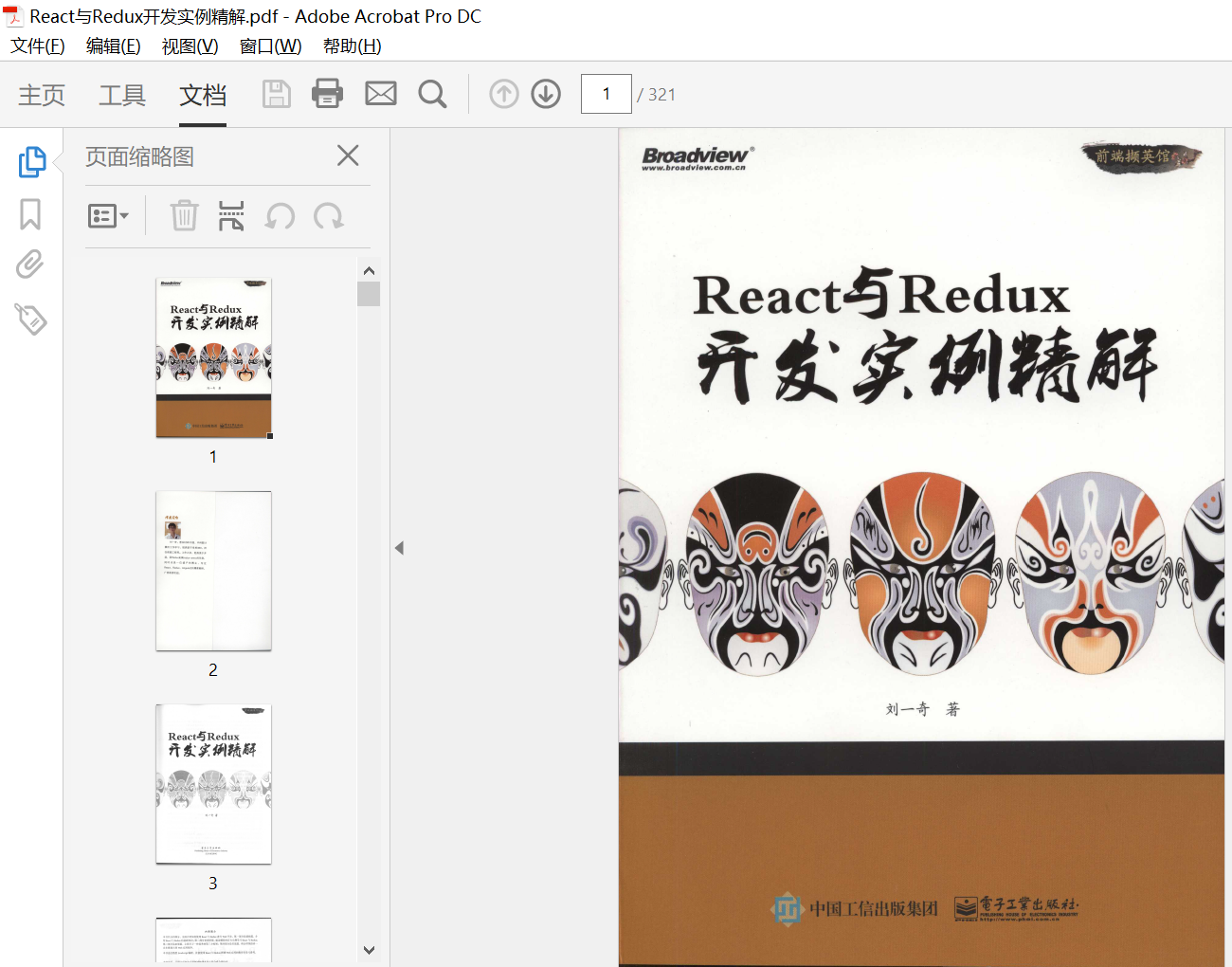Go to next page down arrow
1232x967 pixels.
click(546, 94)
